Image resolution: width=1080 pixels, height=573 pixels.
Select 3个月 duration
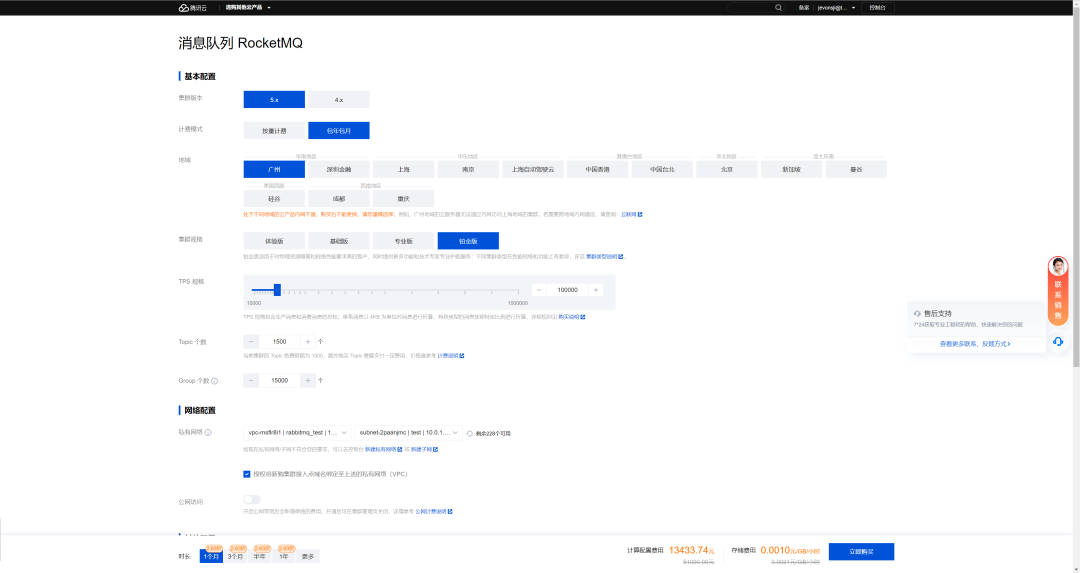click(x=236, y=556)
